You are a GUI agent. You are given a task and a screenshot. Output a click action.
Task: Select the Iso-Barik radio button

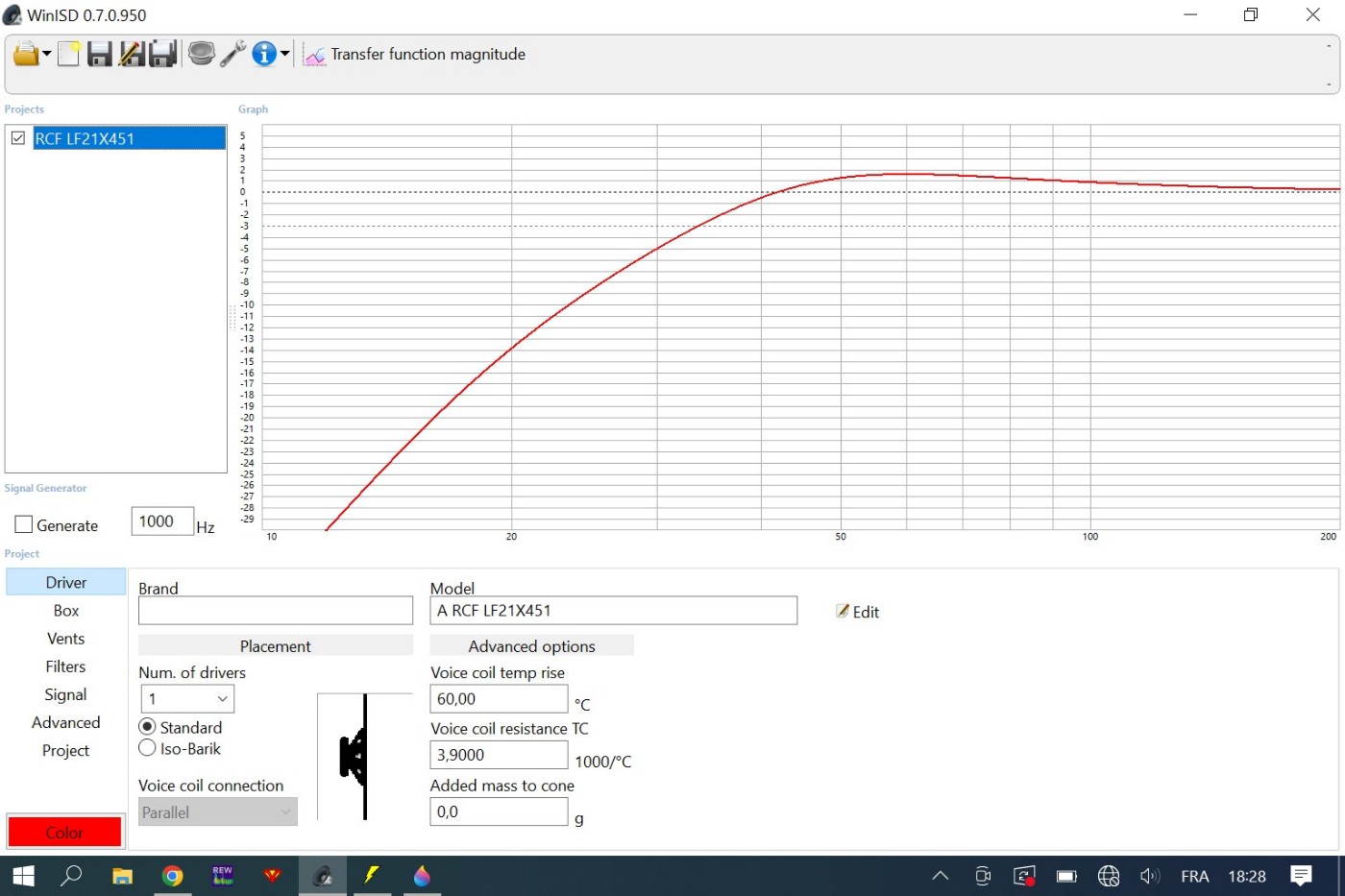pos(148,748)
